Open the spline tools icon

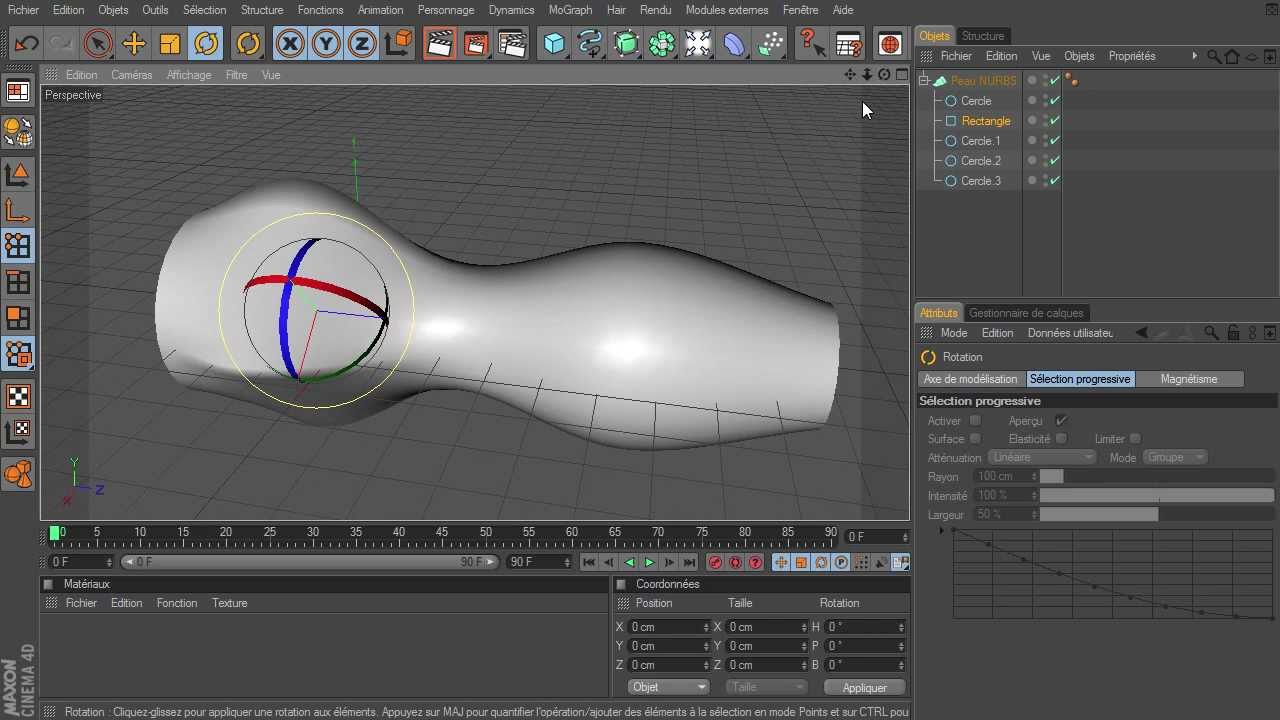(590, 44)
